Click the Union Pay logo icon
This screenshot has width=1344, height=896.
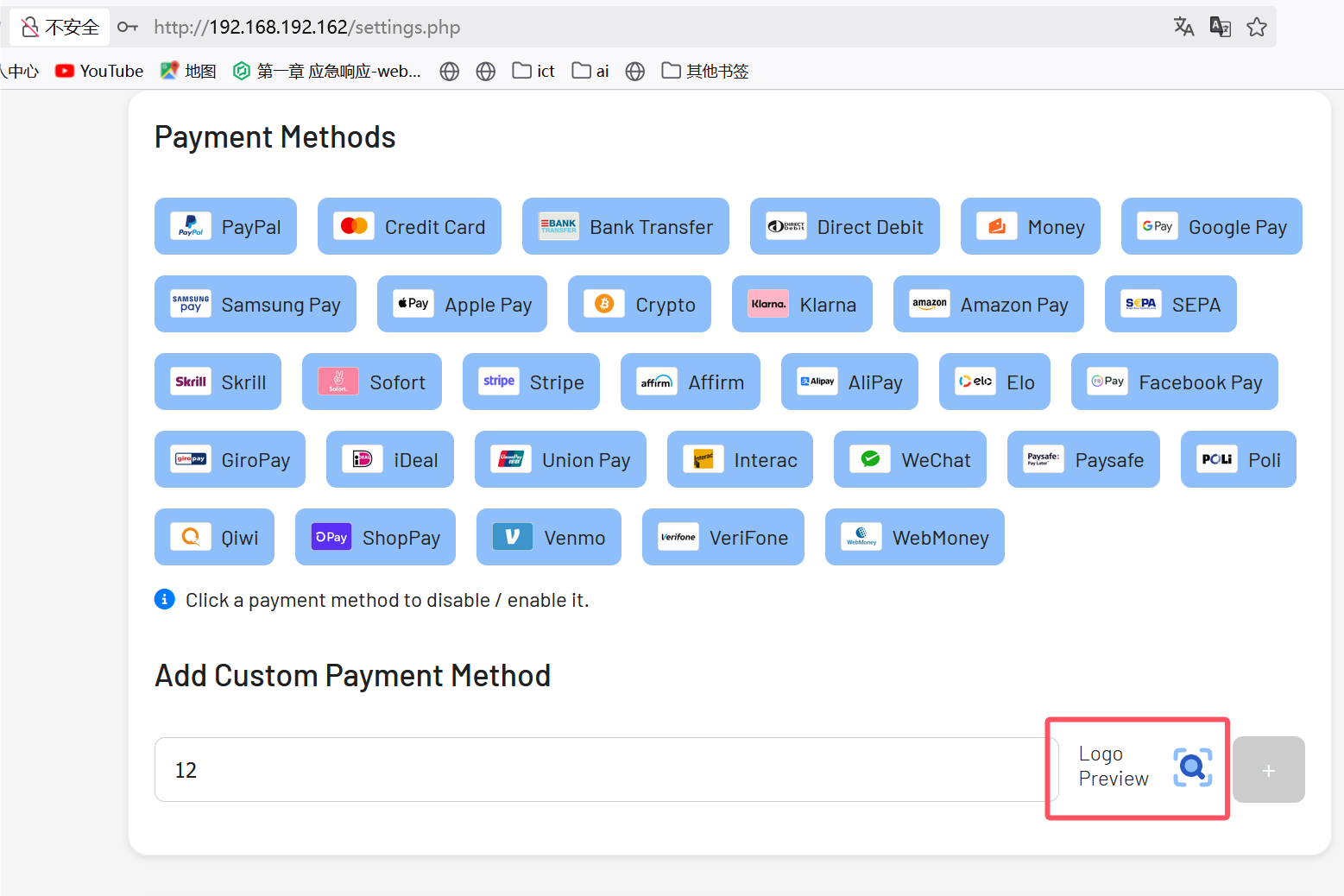[511, 459]
